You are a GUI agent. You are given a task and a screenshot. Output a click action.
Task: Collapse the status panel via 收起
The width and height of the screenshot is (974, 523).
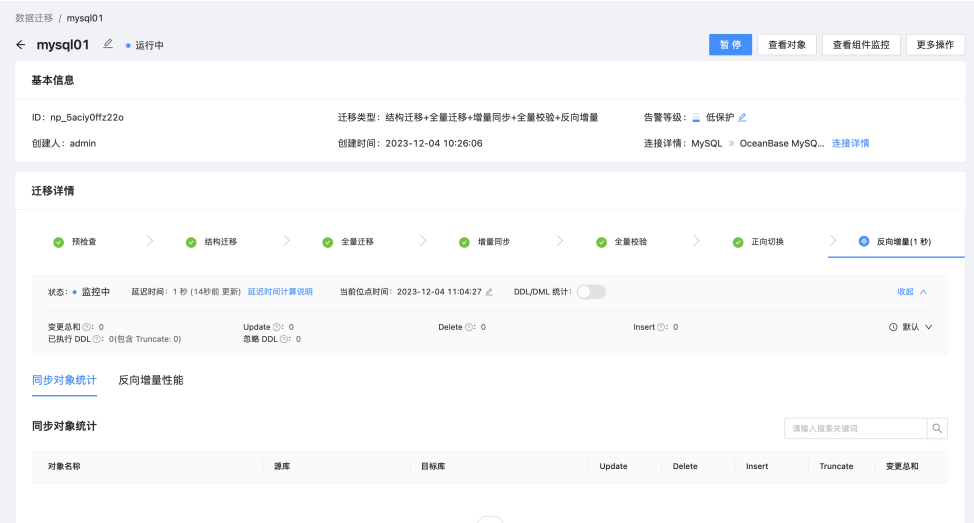pos(912,292)
